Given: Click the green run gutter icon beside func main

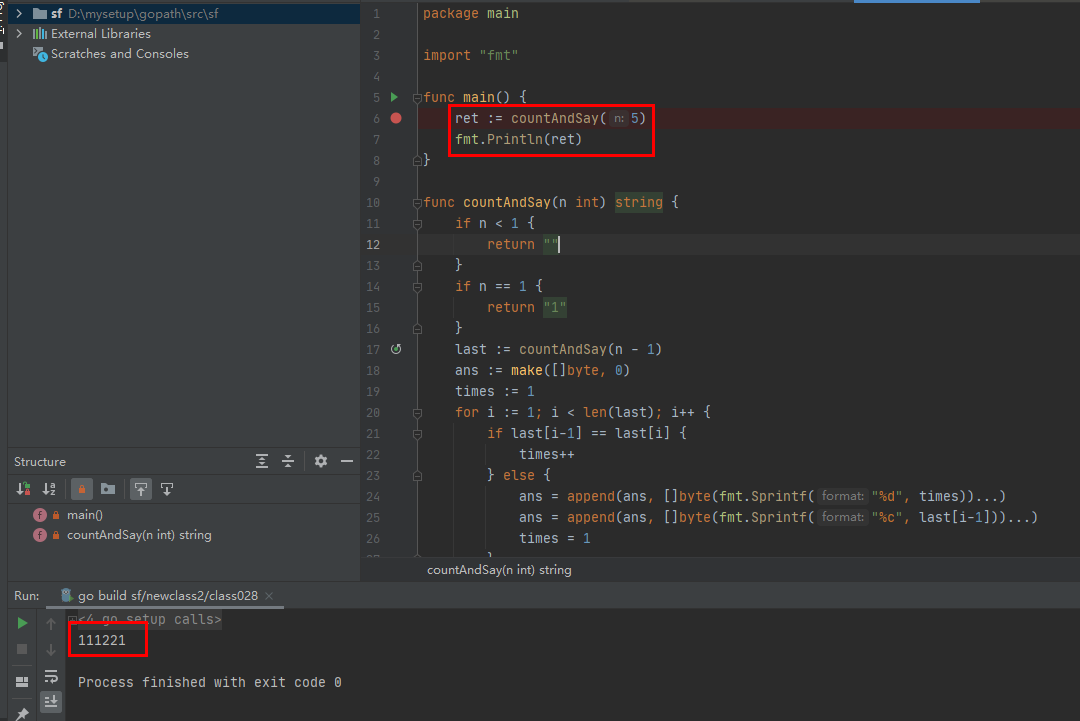Looking at the screenshot, I should click(x=395, y=97).
